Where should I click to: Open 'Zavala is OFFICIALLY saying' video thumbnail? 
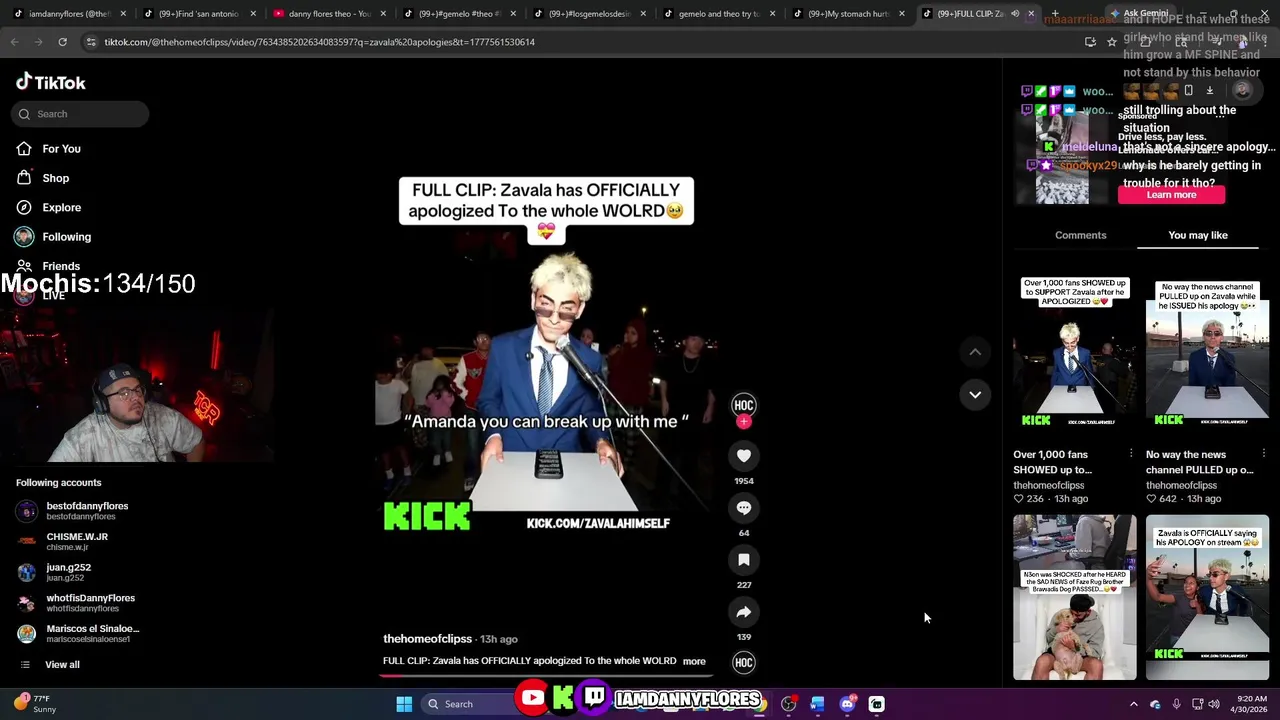(x=1207, y=597)
